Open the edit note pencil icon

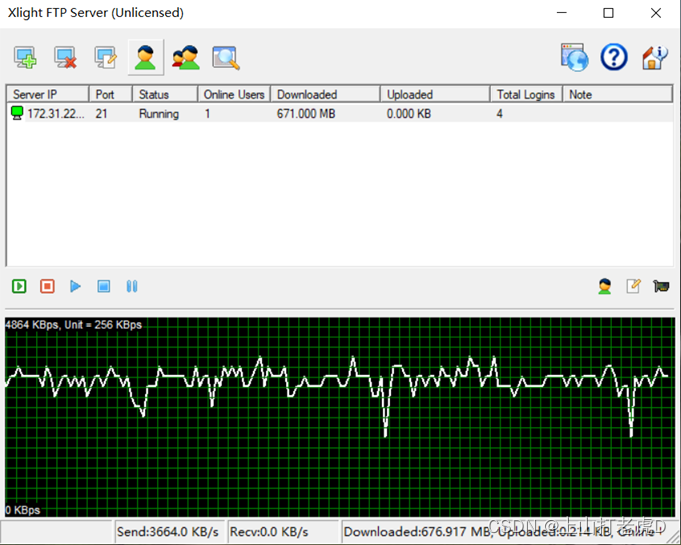(633, 286)
